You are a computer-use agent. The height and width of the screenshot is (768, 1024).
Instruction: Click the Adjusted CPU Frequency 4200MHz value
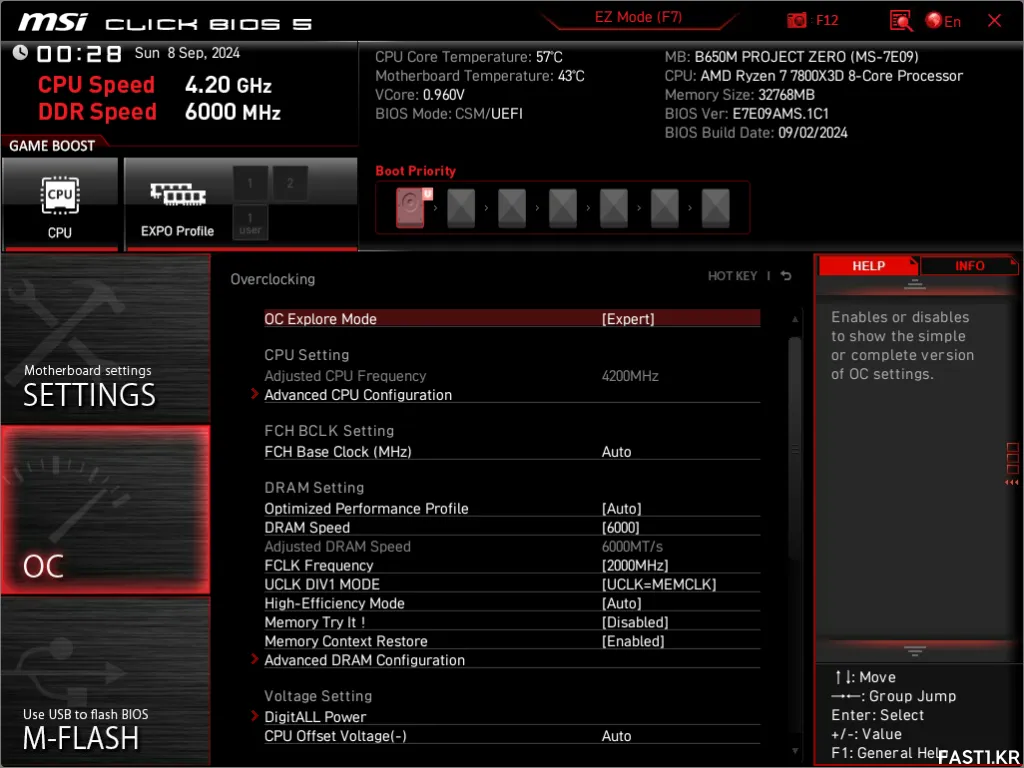coord(630,376)
